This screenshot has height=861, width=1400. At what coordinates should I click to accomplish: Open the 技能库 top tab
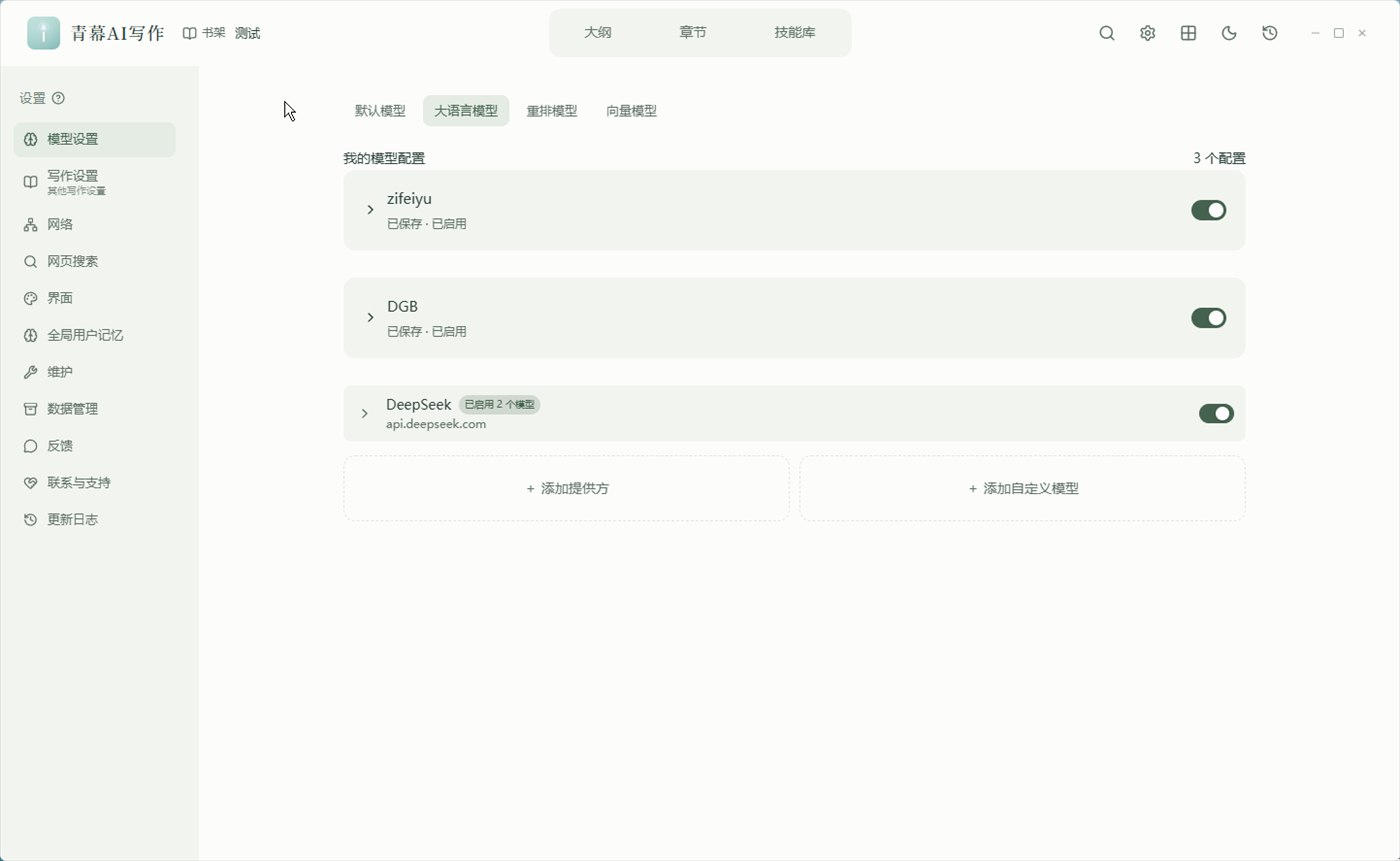coord(795,33)
